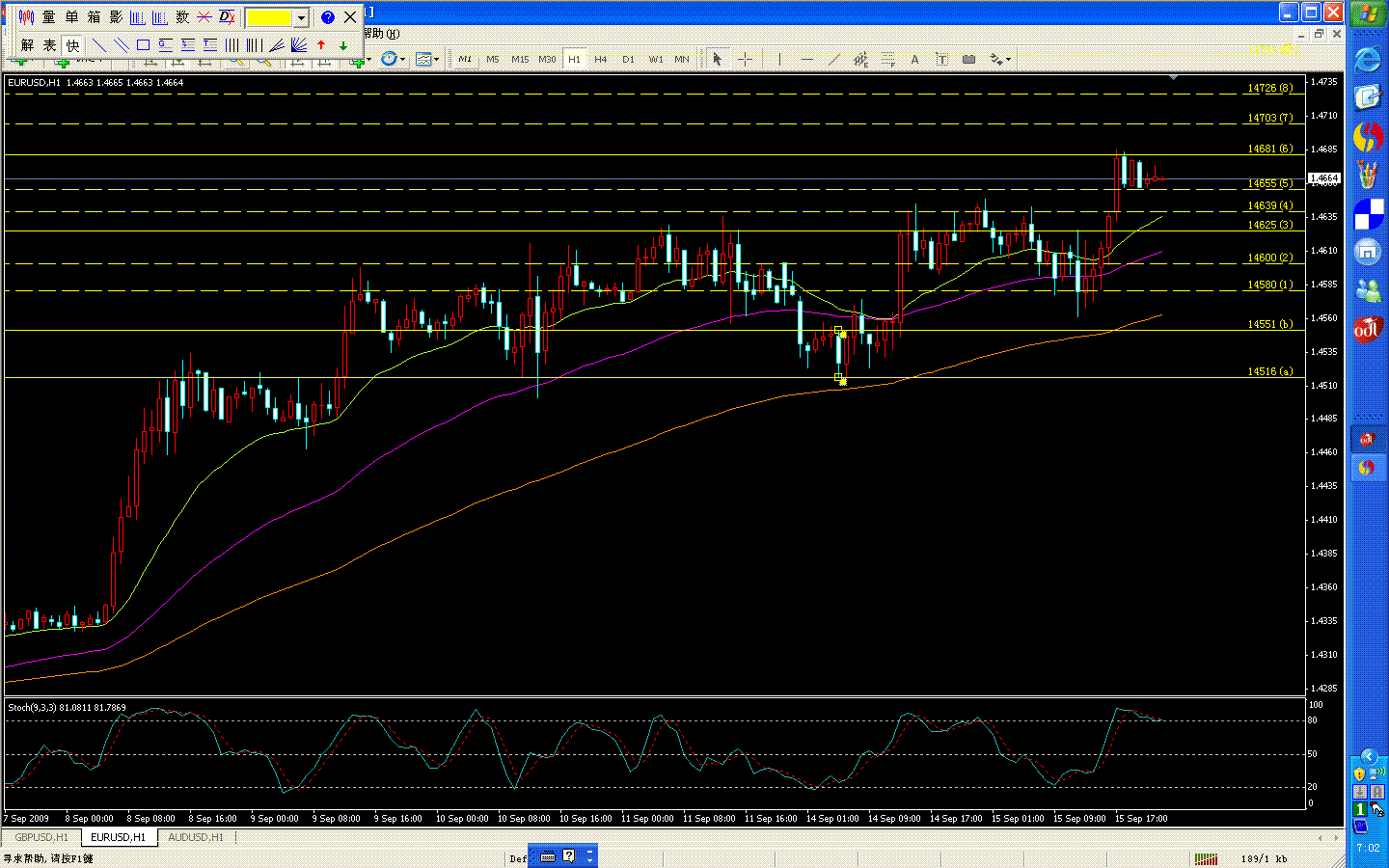
Task: Open the Windows Start button
Action: click(x=1367, y=15)
